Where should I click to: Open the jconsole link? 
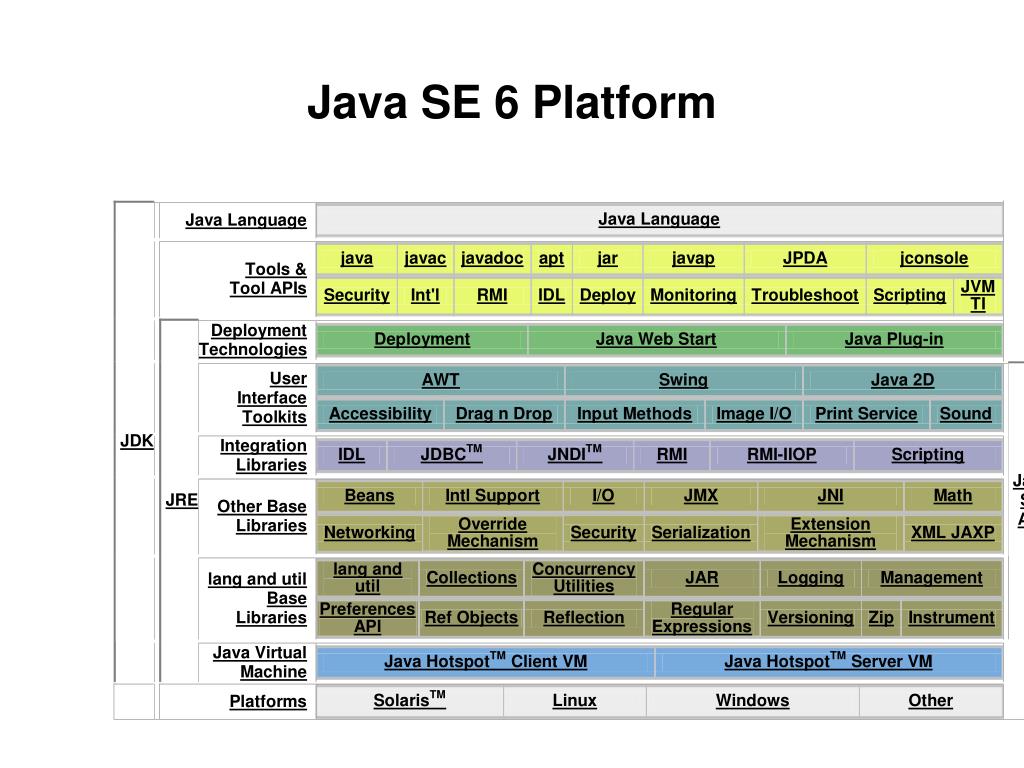click(934, 258)
